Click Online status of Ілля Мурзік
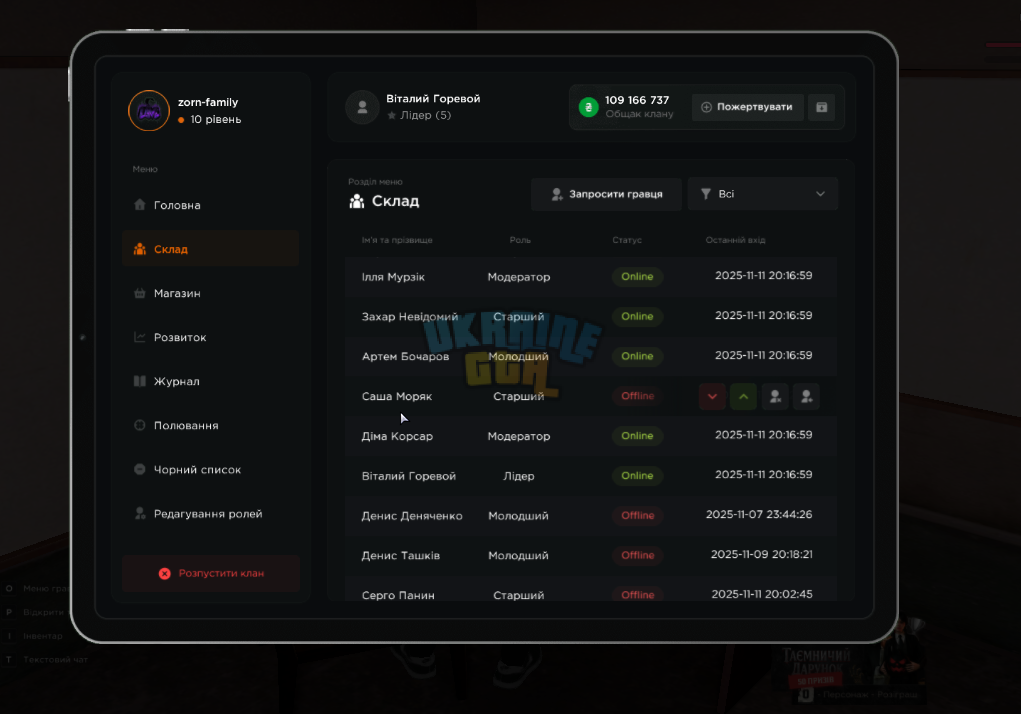Viewport: 1021px width, 714px height. [x=637, y=277]
